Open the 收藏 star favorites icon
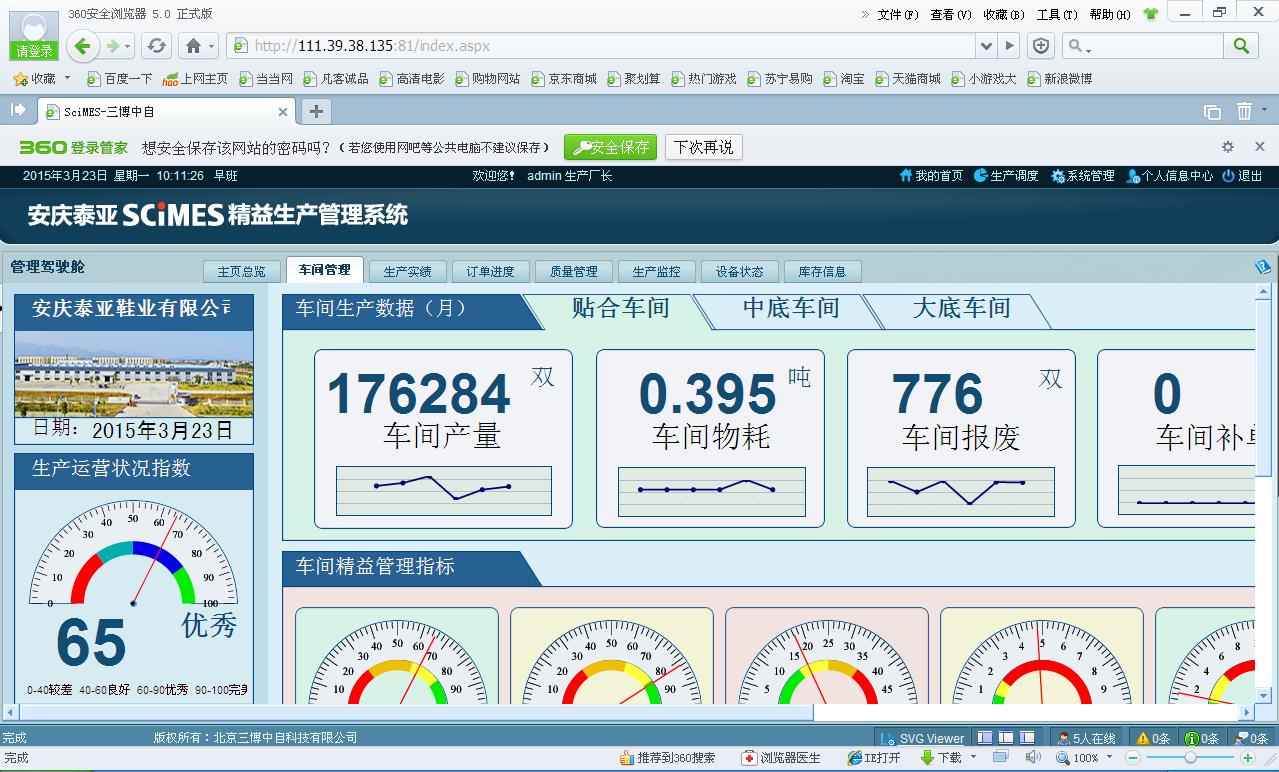 (x=19, y=78)
